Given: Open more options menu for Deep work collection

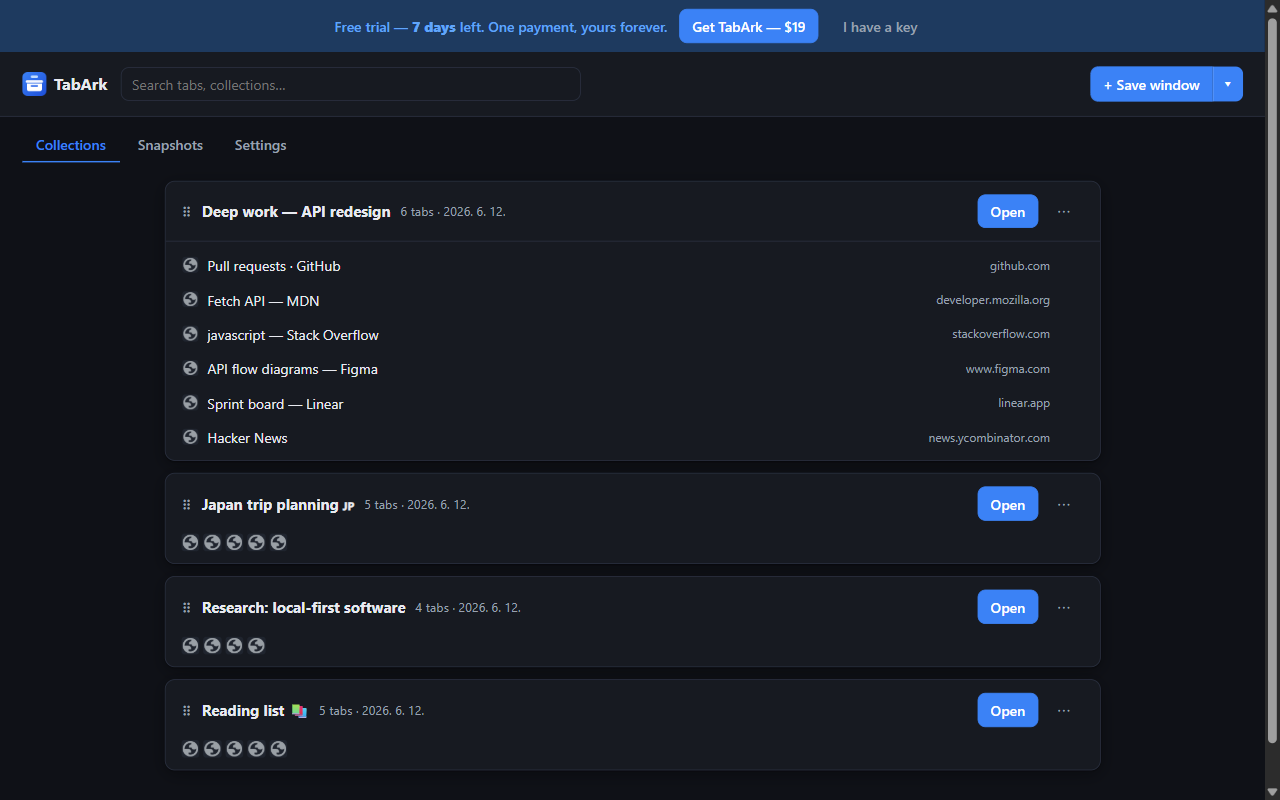Looking at the screenshot, I should point(1064,212).
